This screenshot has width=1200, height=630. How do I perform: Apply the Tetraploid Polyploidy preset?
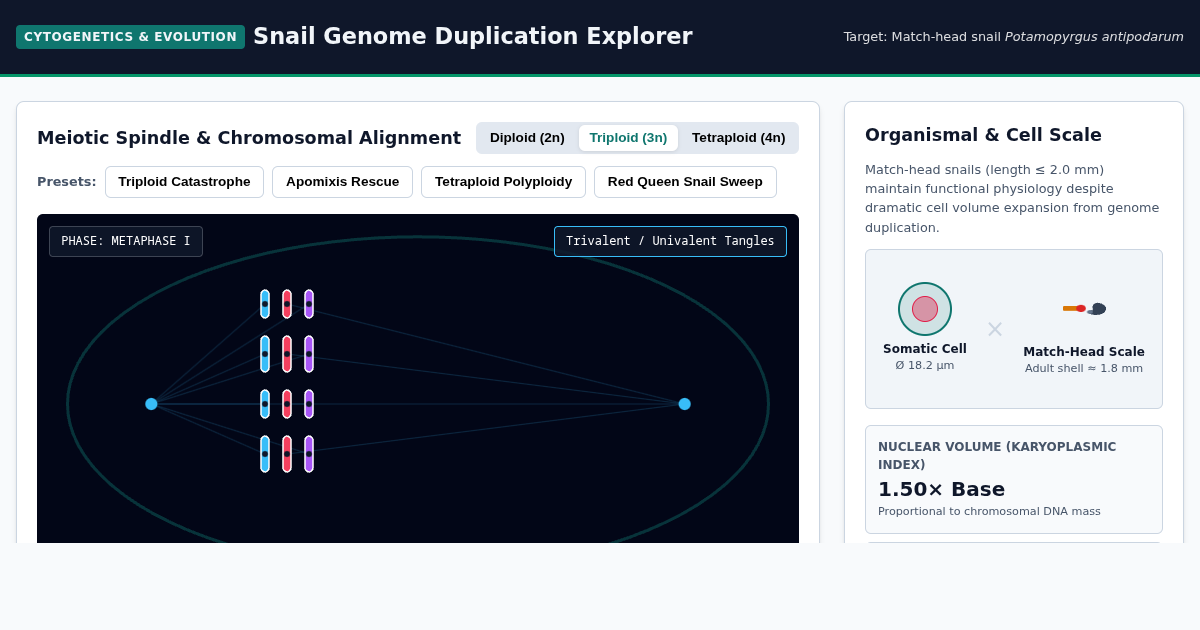(503, 182)
